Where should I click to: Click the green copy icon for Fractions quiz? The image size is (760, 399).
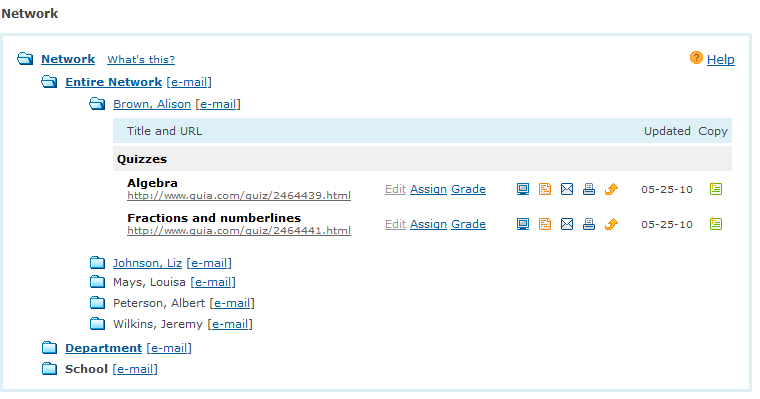click(715, 224)
